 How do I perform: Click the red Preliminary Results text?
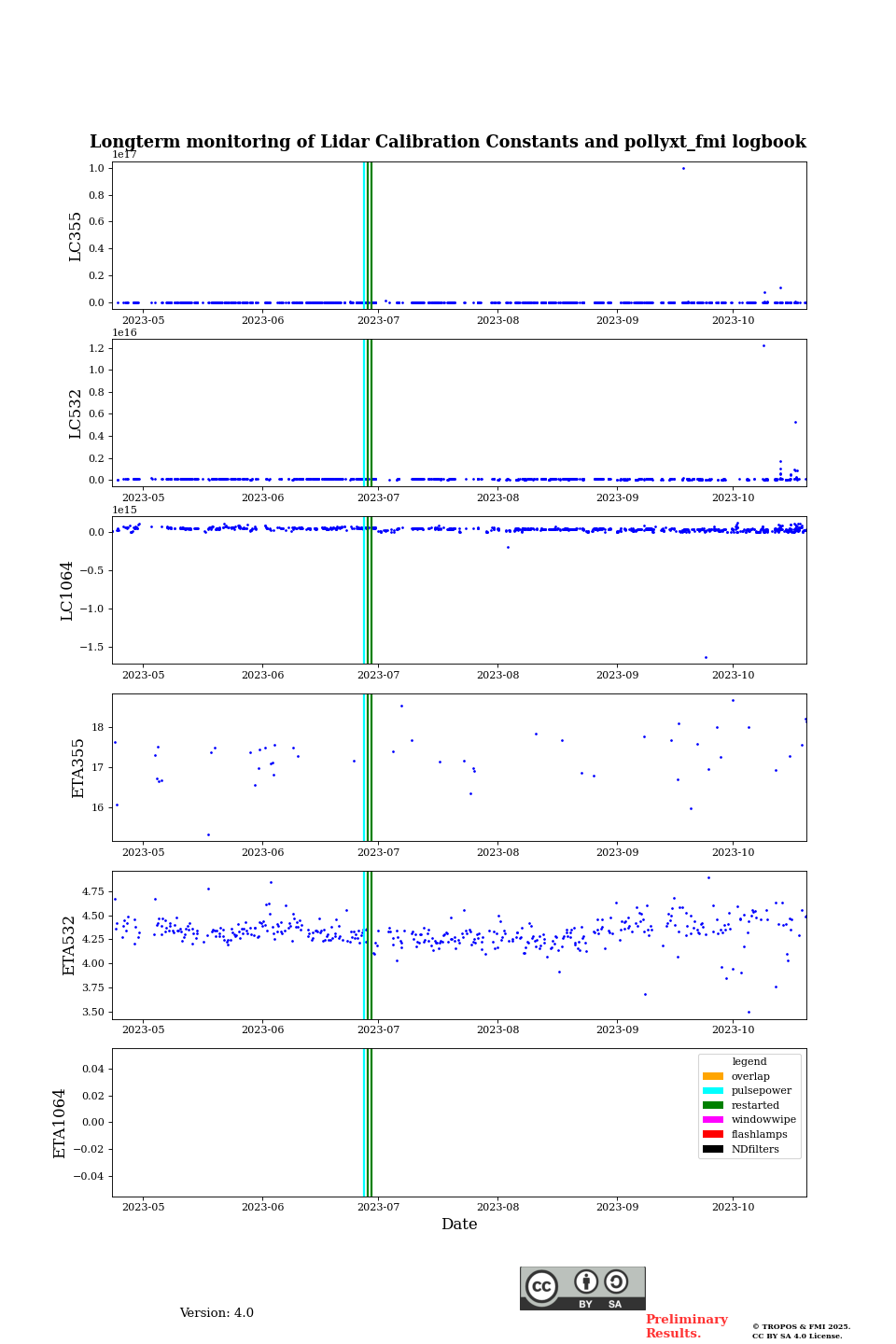tap(686, 1326)
